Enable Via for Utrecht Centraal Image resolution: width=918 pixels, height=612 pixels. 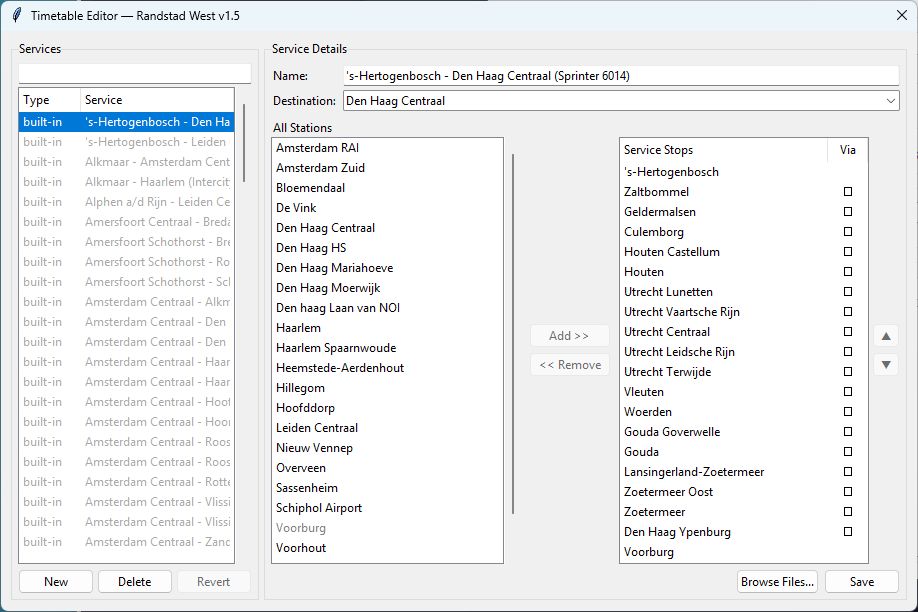(x=848, y=332)
